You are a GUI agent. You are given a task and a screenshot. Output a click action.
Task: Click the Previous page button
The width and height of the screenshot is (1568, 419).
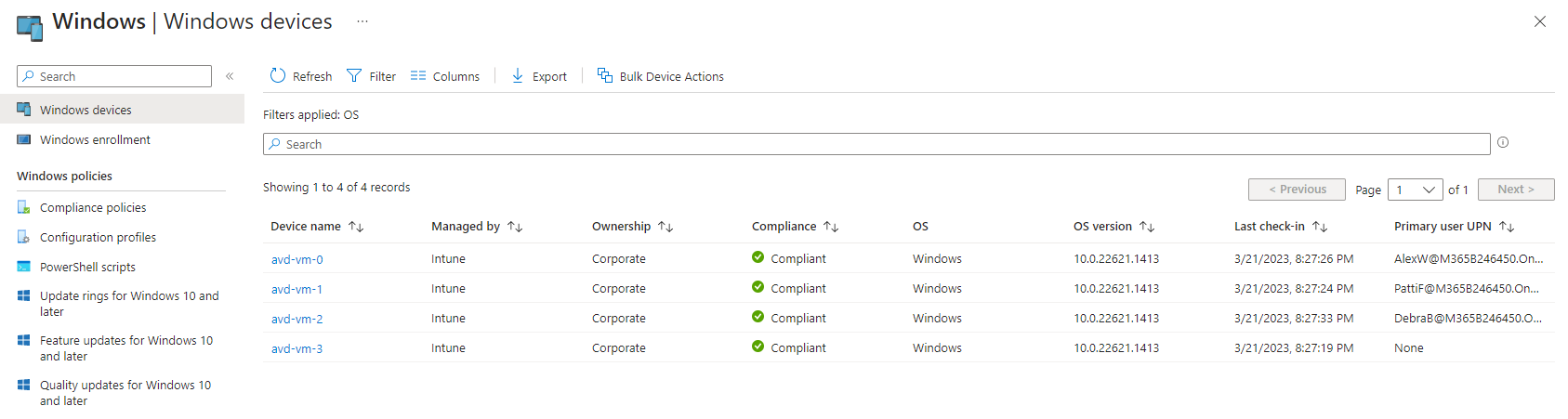tap(1297, 190)
